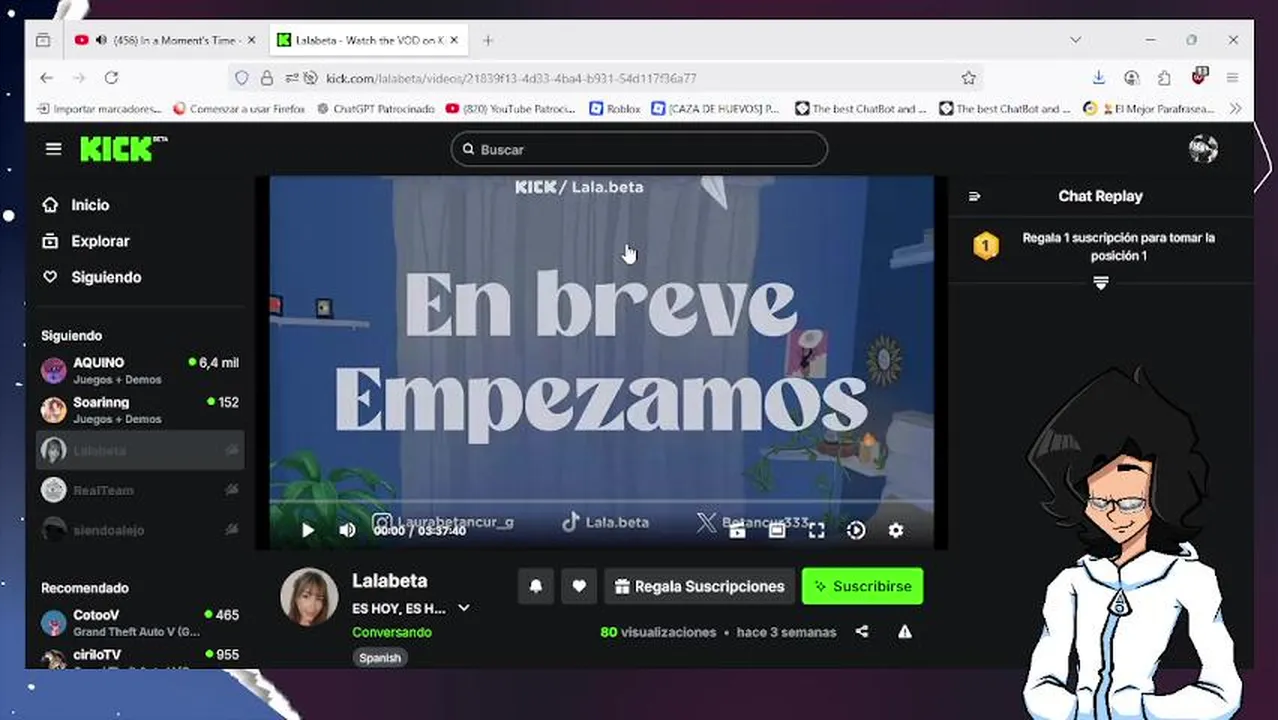Enter fullscreen video mode

click(x=816, y=531)
